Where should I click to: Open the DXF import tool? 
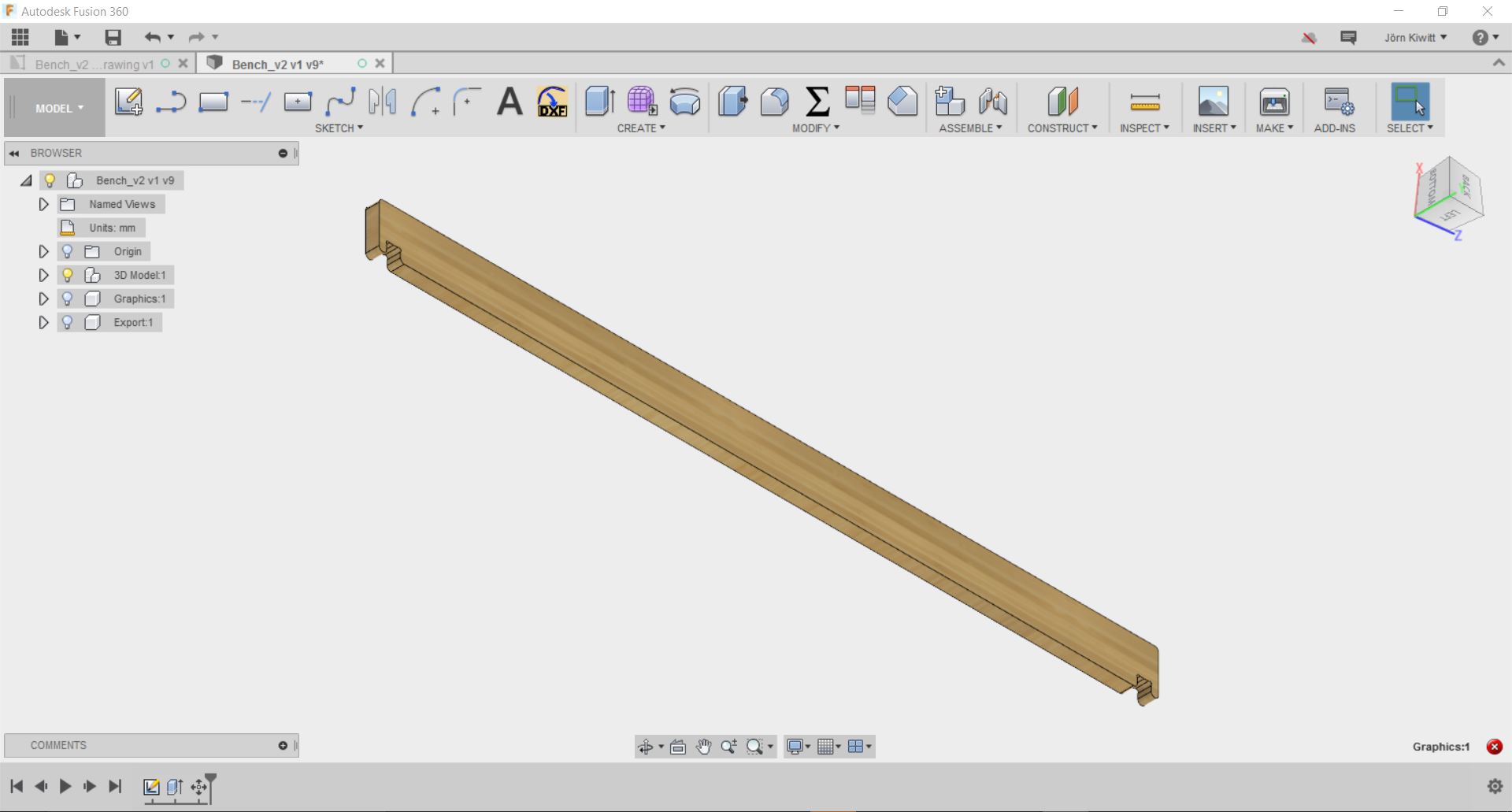552,102
